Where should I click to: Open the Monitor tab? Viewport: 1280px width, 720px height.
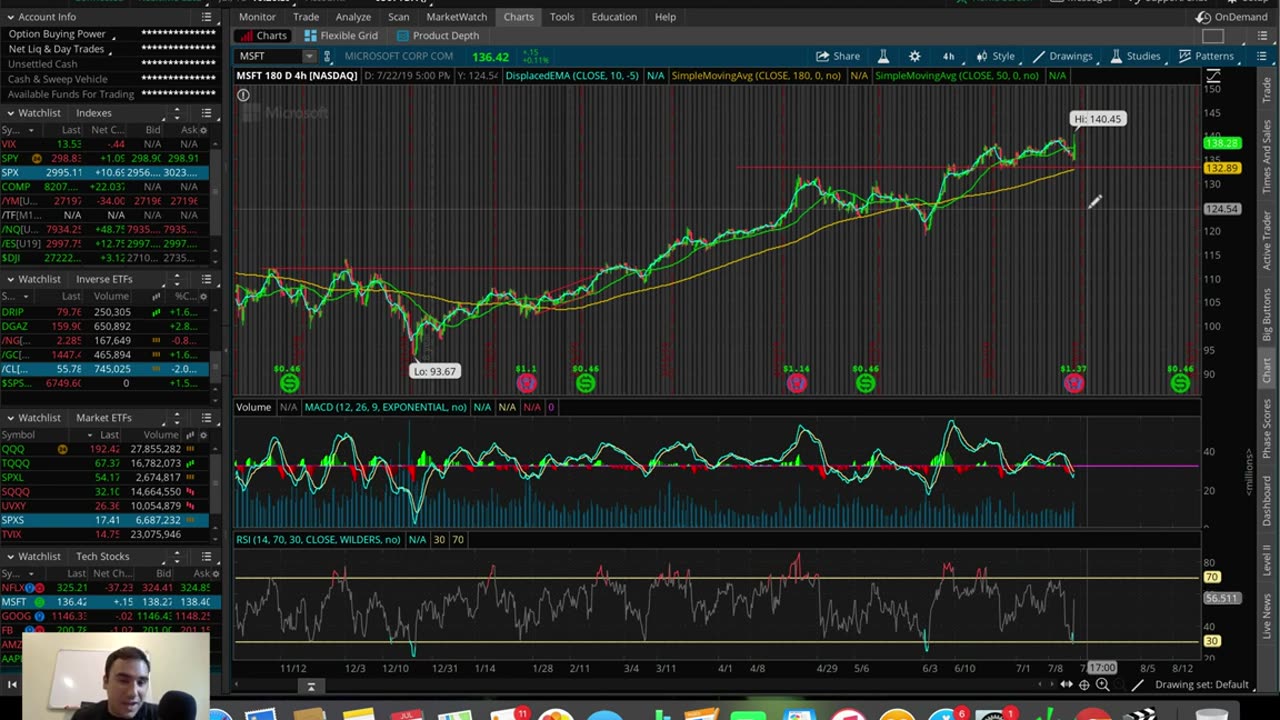tap(257, 17)
